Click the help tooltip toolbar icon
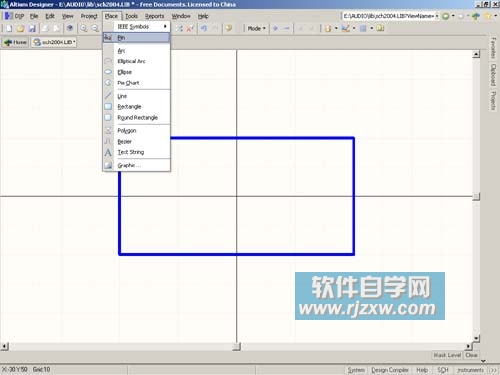Image resolution: width=500 pixels, height=375 pixels. [x=228, y=28]
